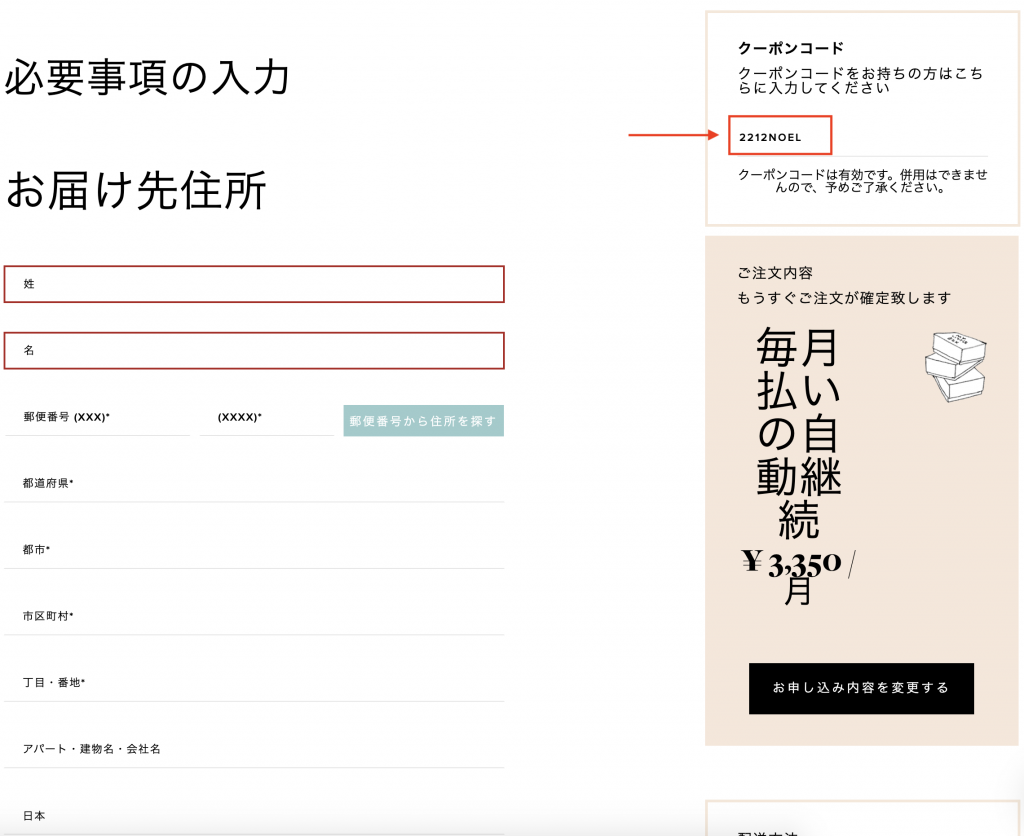Screen dimensions: 1024x836
Task: Click the 都市 city field
Action: coord(254,550)
